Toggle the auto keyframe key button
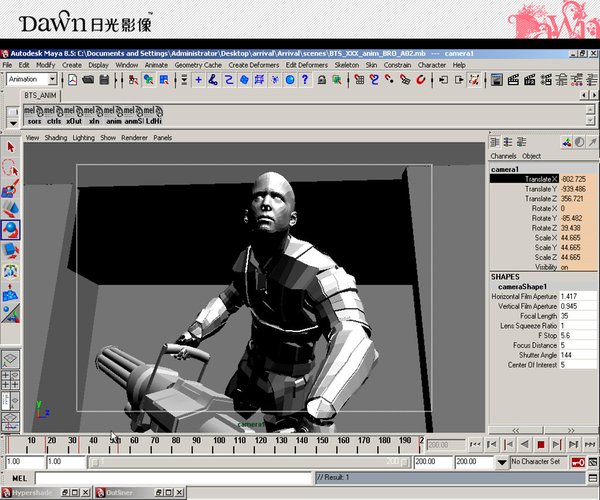 pyautogui.click(x=579, y=463)
